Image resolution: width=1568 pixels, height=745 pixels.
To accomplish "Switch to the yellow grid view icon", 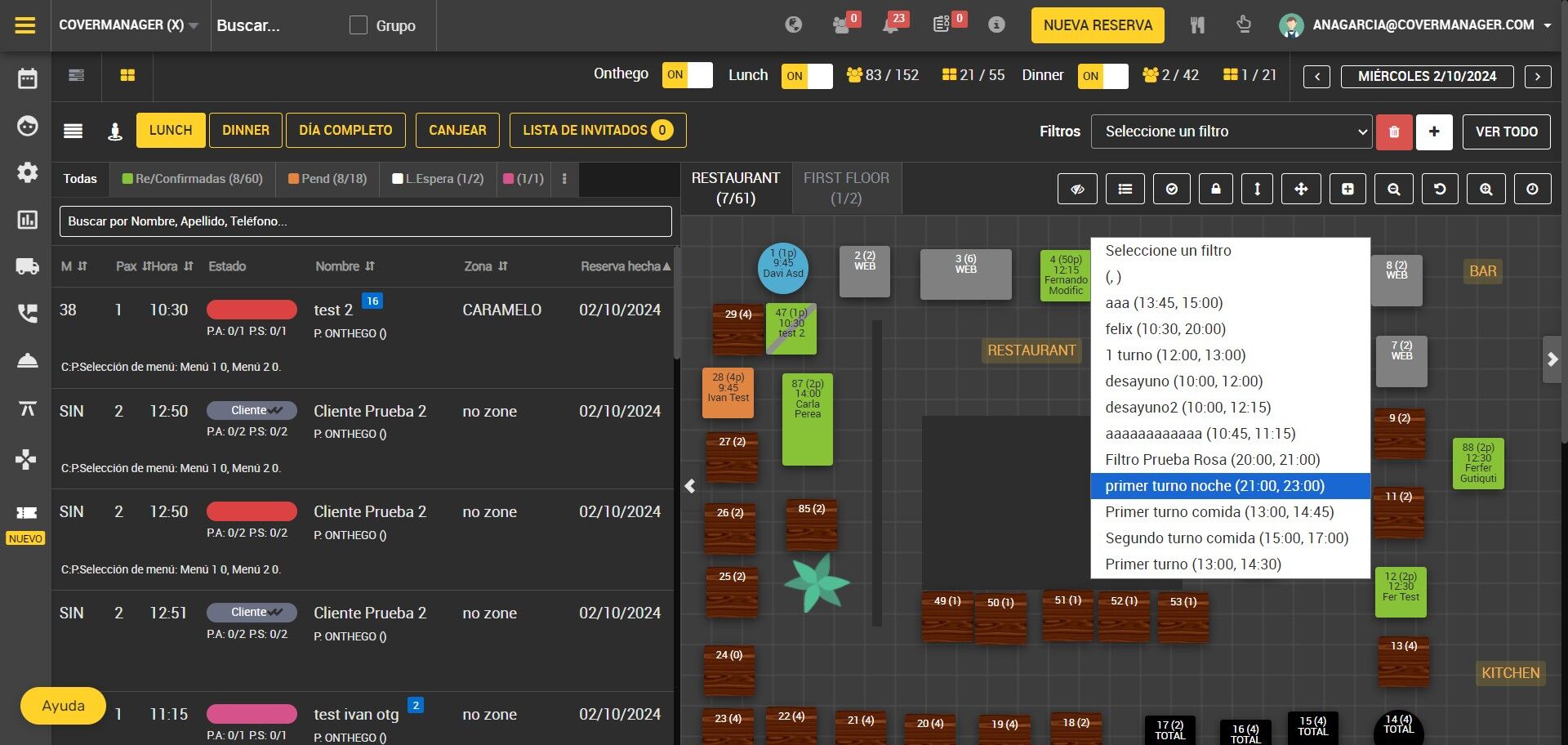I will pos(127,75).
